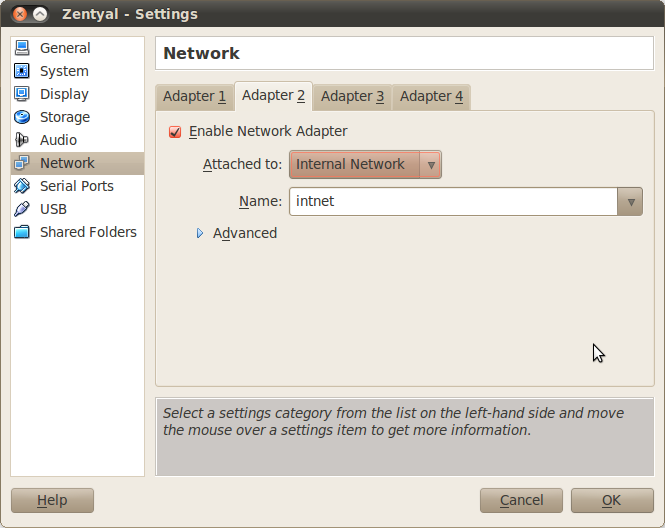Switch to the Adapter 4 tab

point(431,97)
